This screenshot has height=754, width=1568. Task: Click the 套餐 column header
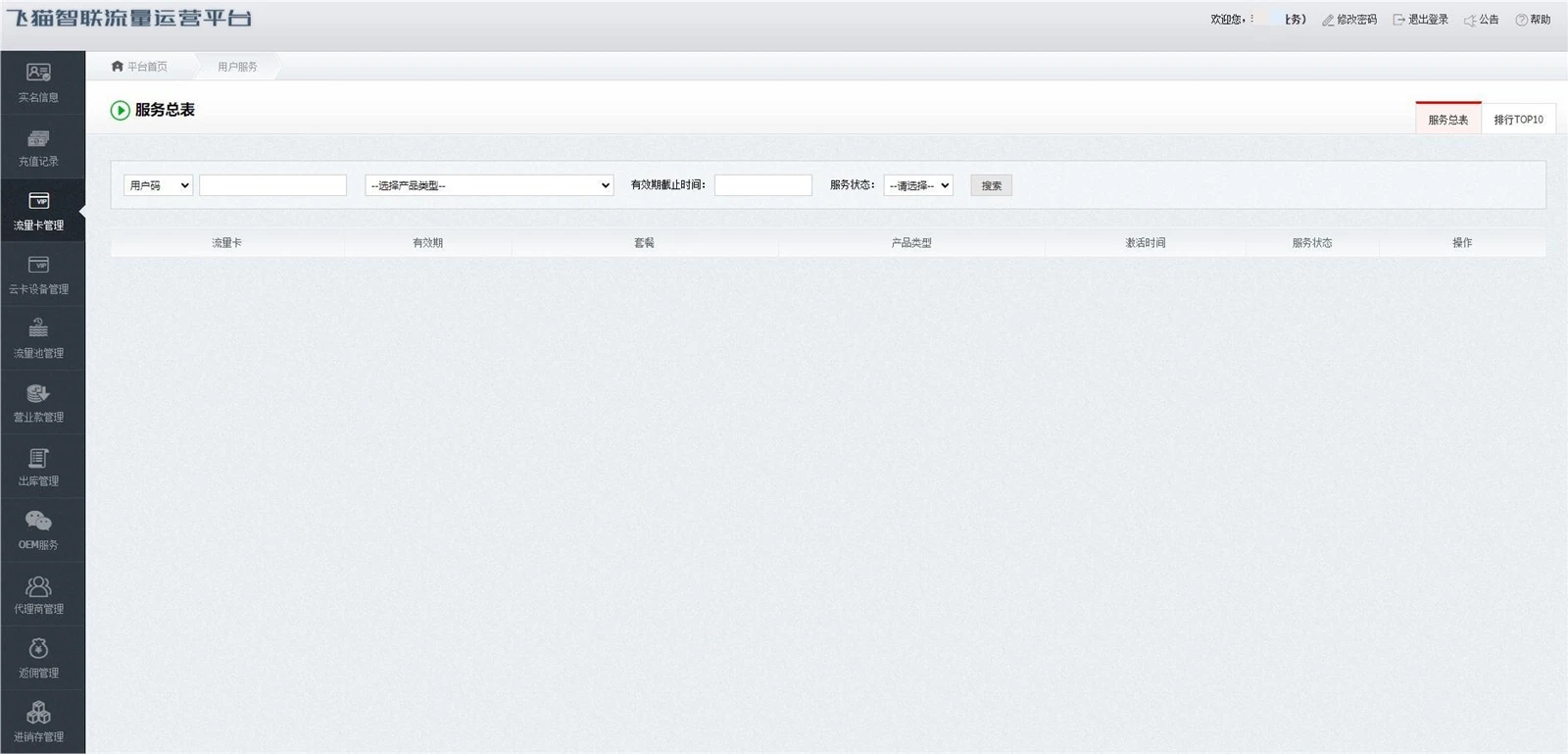pyautogui.click(x=644, y=243)
